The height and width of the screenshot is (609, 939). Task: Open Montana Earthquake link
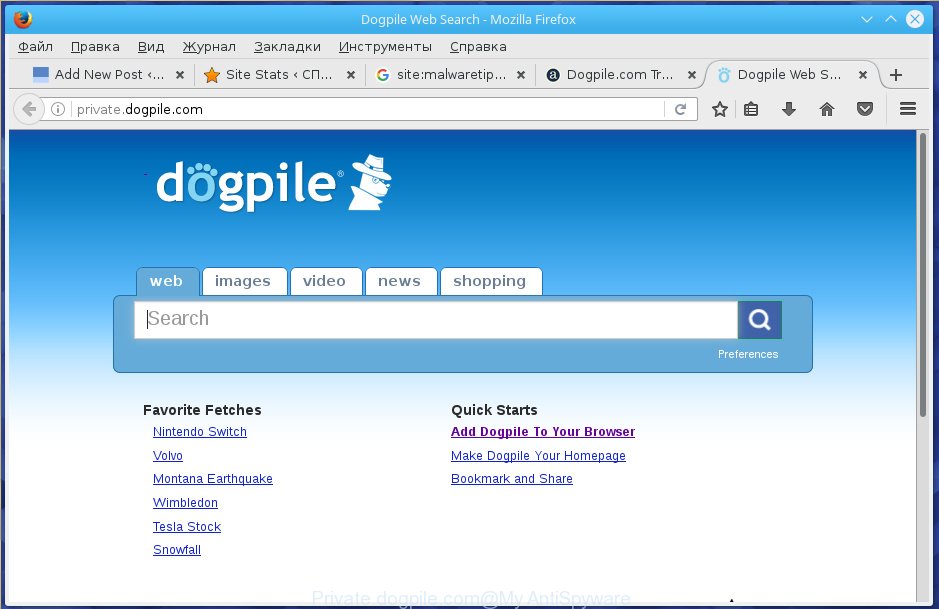click(x=213, y=479)
